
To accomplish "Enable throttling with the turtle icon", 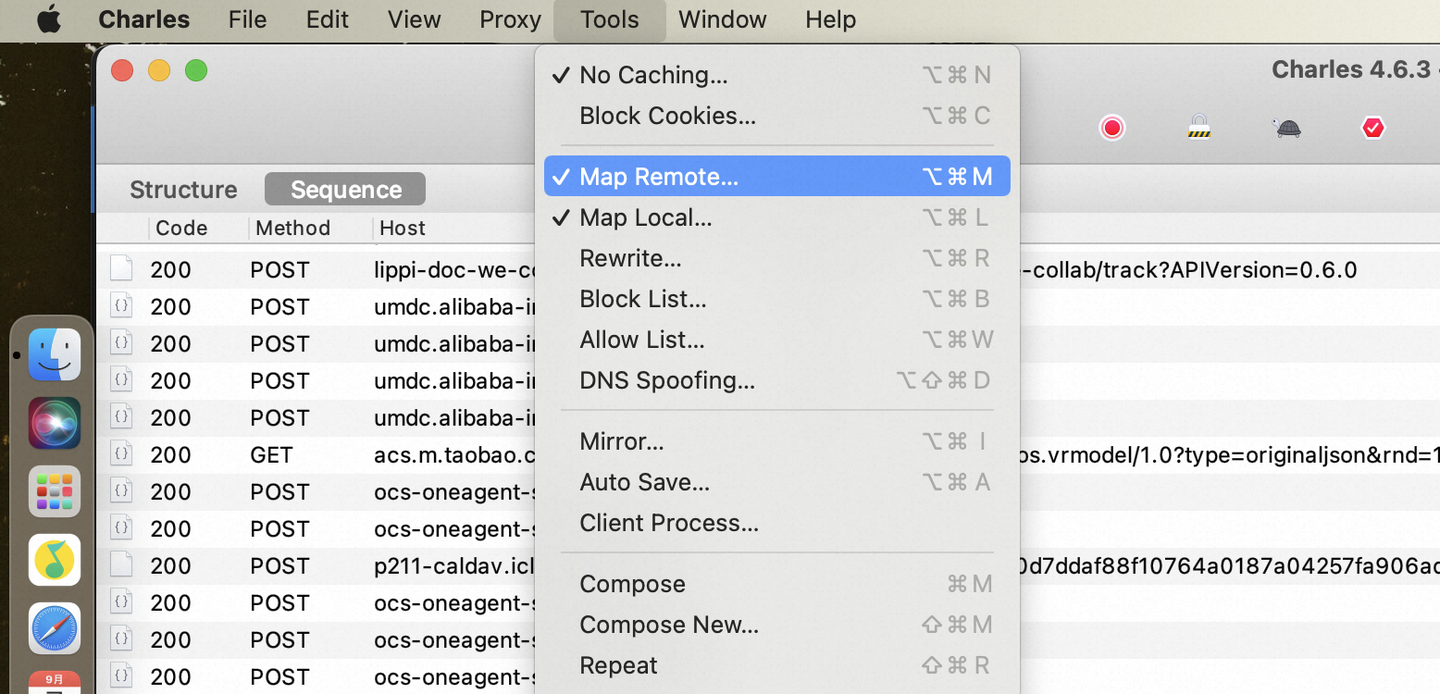I will click(x=1287, y=128).
